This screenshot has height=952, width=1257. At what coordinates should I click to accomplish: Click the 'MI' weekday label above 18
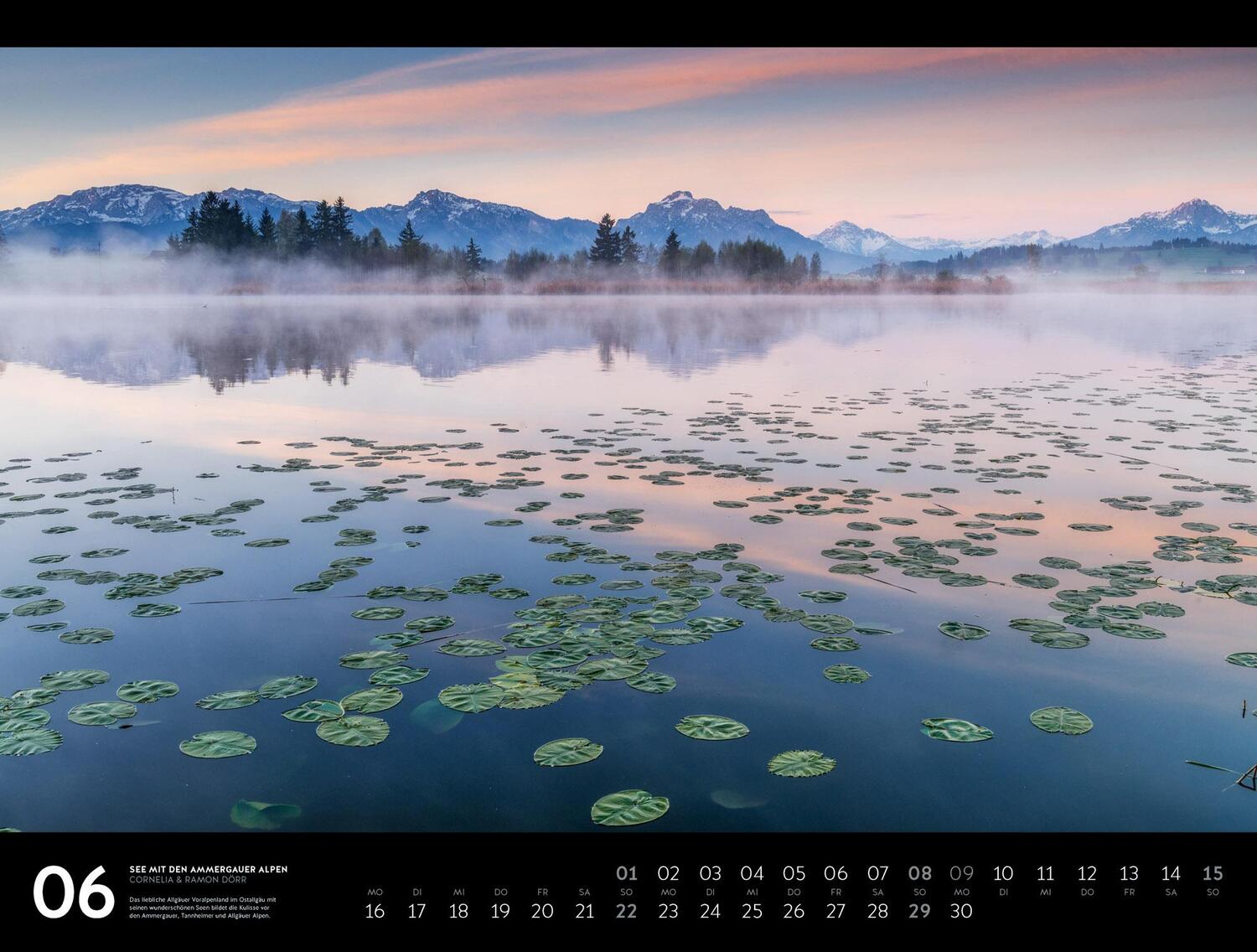(x=458, y=892)
